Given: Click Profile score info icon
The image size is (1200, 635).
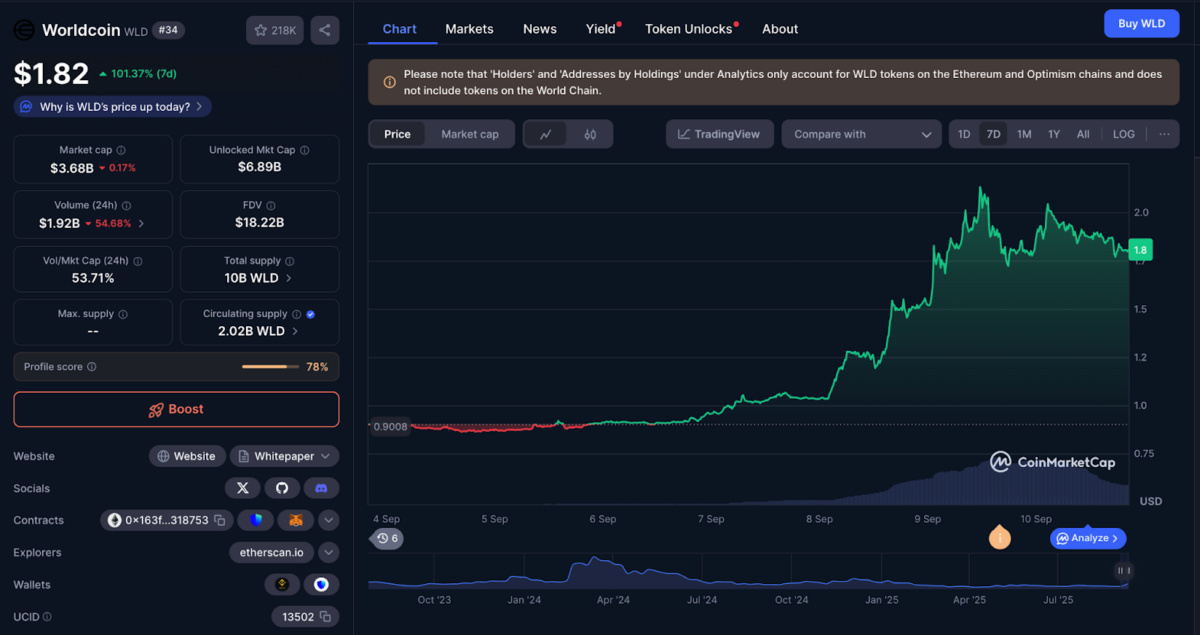Looking at the screenshot, I should tap(92, 367).
